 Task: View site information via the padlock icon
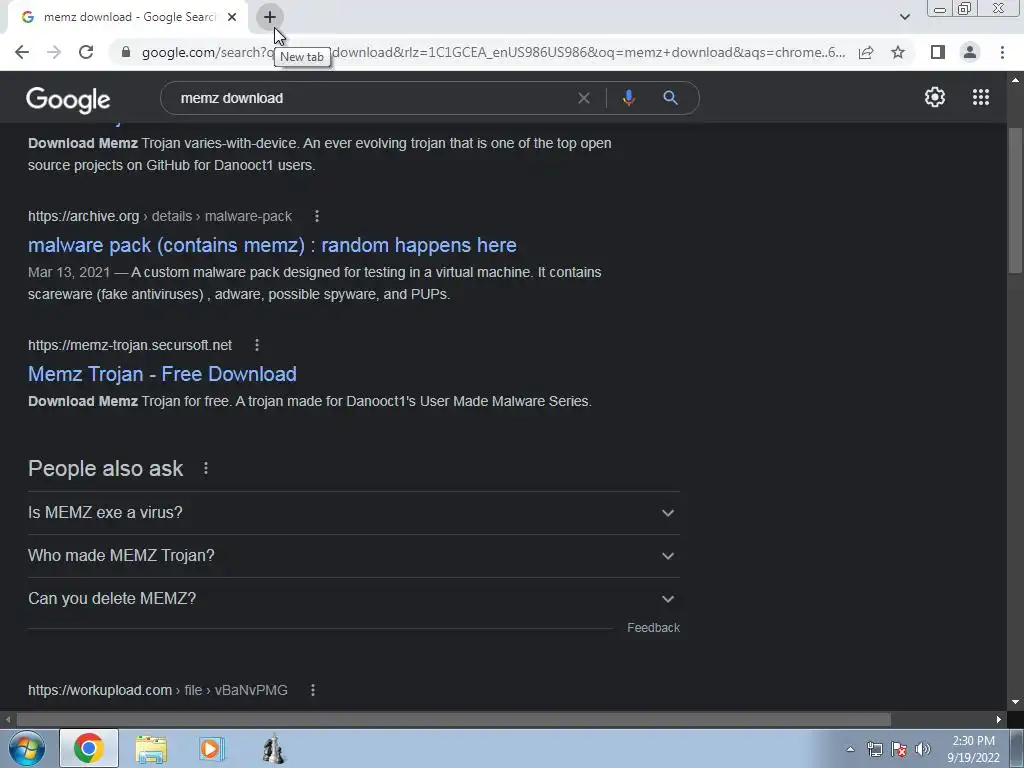click(x=126, y=52)
